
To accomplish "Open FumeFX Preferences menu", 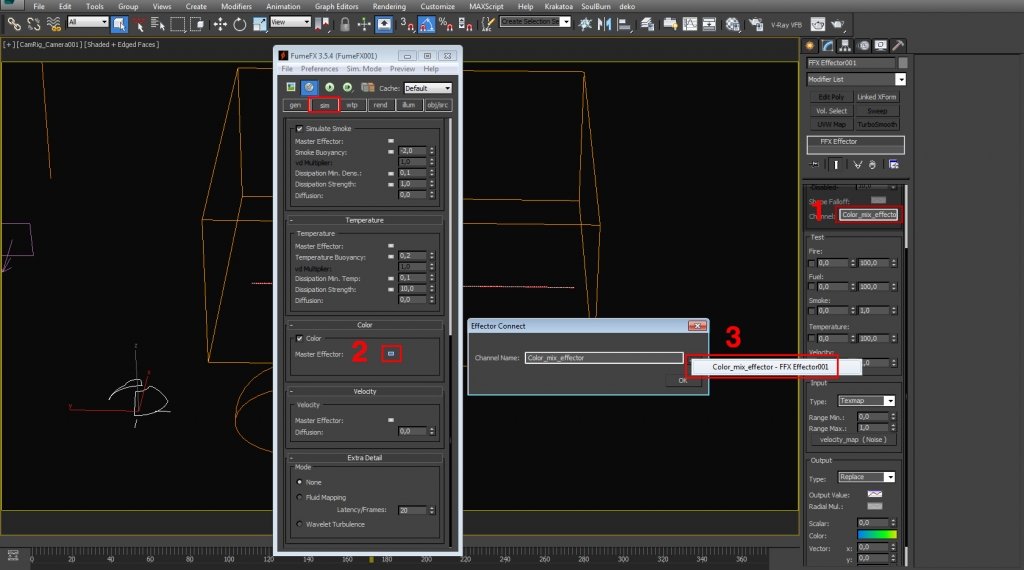I will [319, 69].
